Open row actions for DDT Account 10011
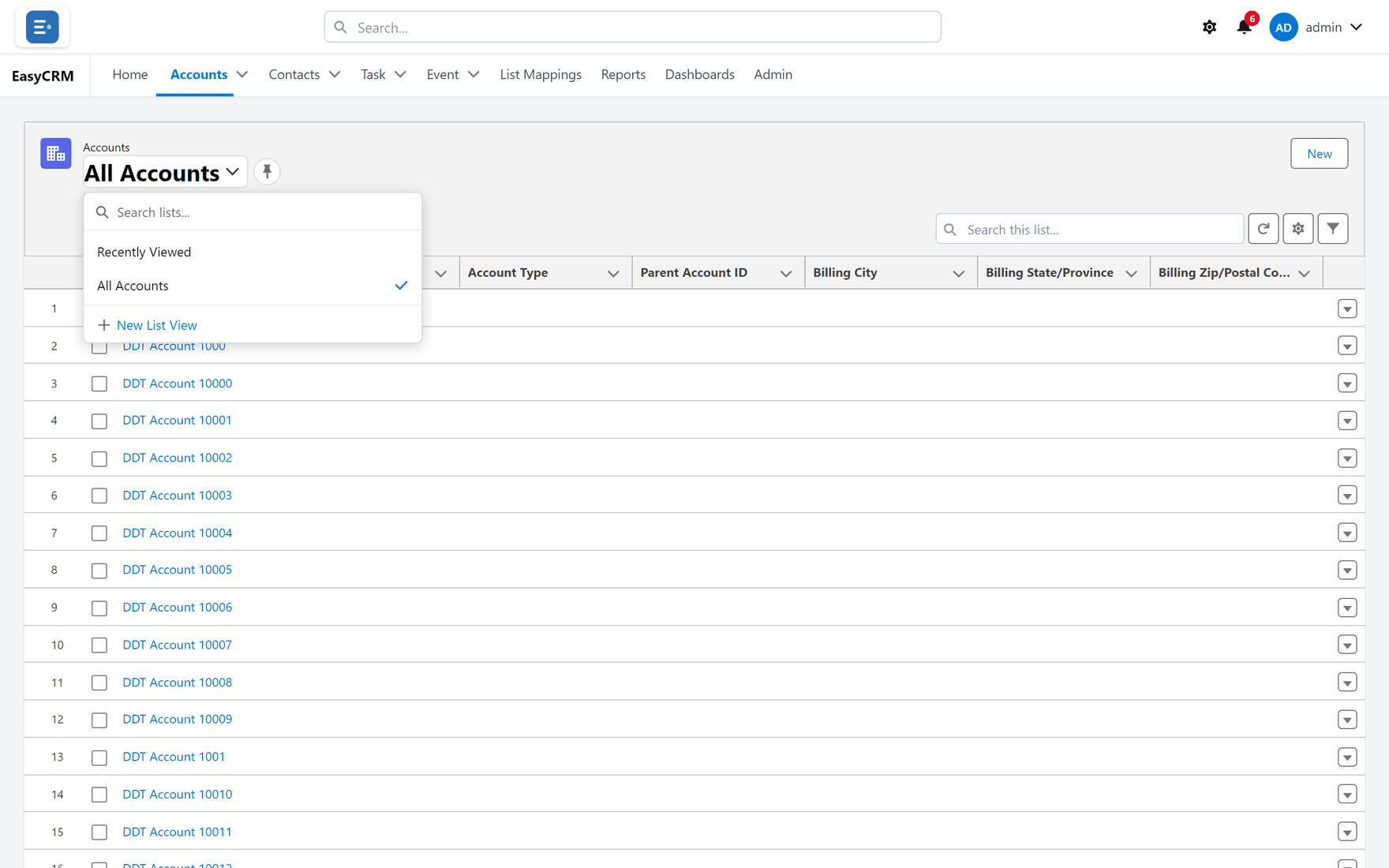Screen dimensions: 1389x868 tap(1347, 832)
